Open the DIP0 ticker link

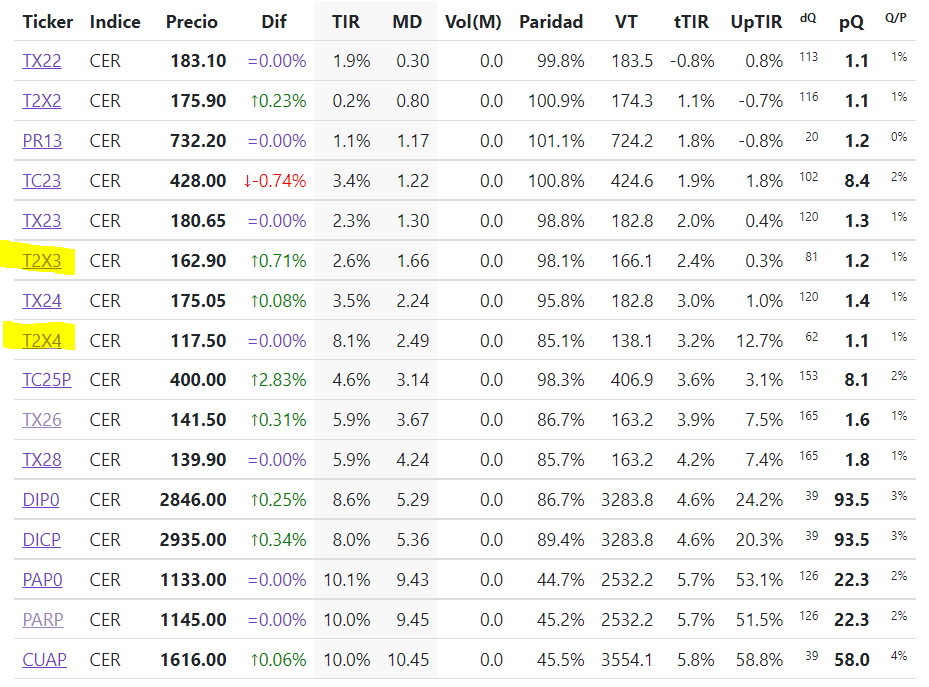click(41, 500)
